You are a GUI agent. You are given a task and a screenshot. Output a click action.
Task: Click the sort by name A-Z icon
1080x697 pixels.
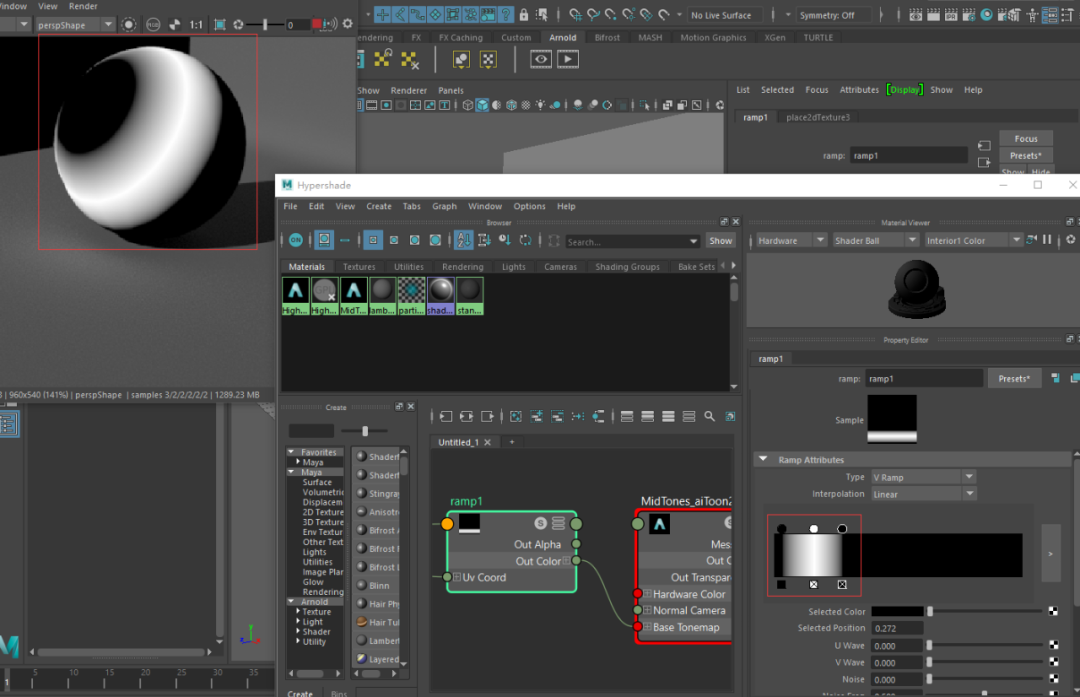coord(464,240)
